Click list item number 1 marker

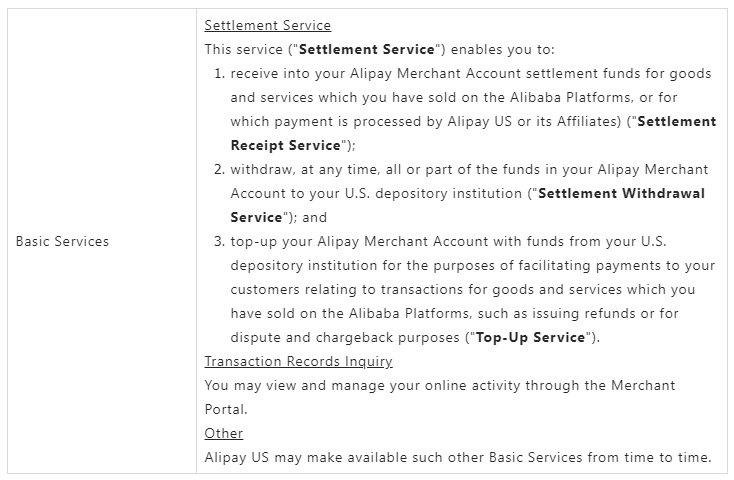[x=219, y=73]
